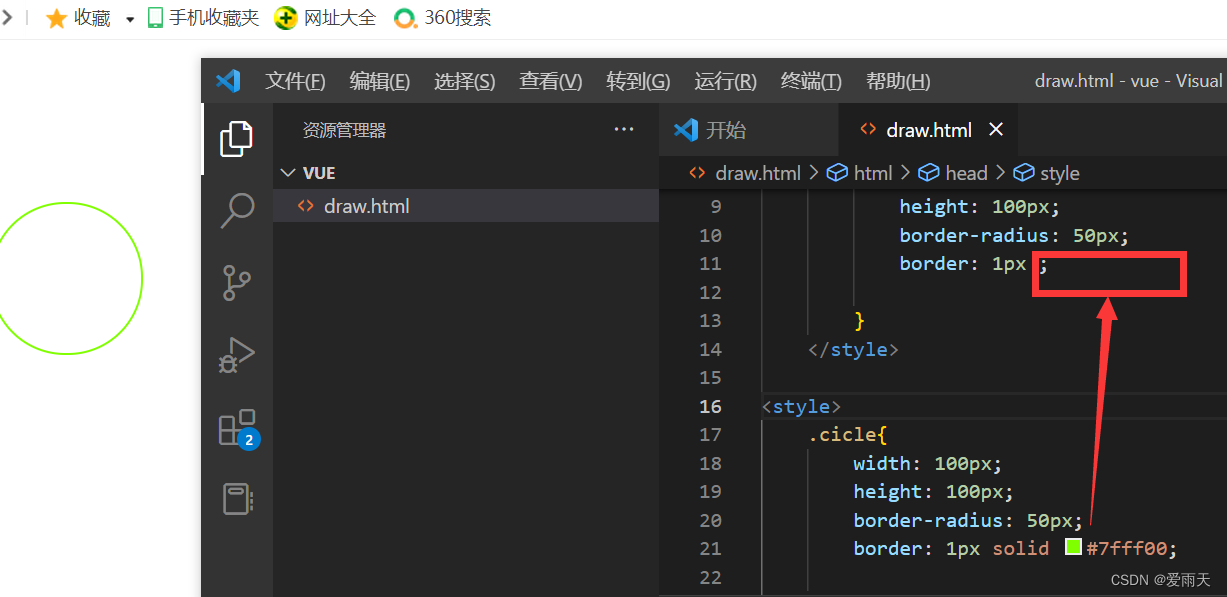The width and height of the screenshot is (1227, 597).
Task: Click the closing brace on line 13
Action: point(859,320)
